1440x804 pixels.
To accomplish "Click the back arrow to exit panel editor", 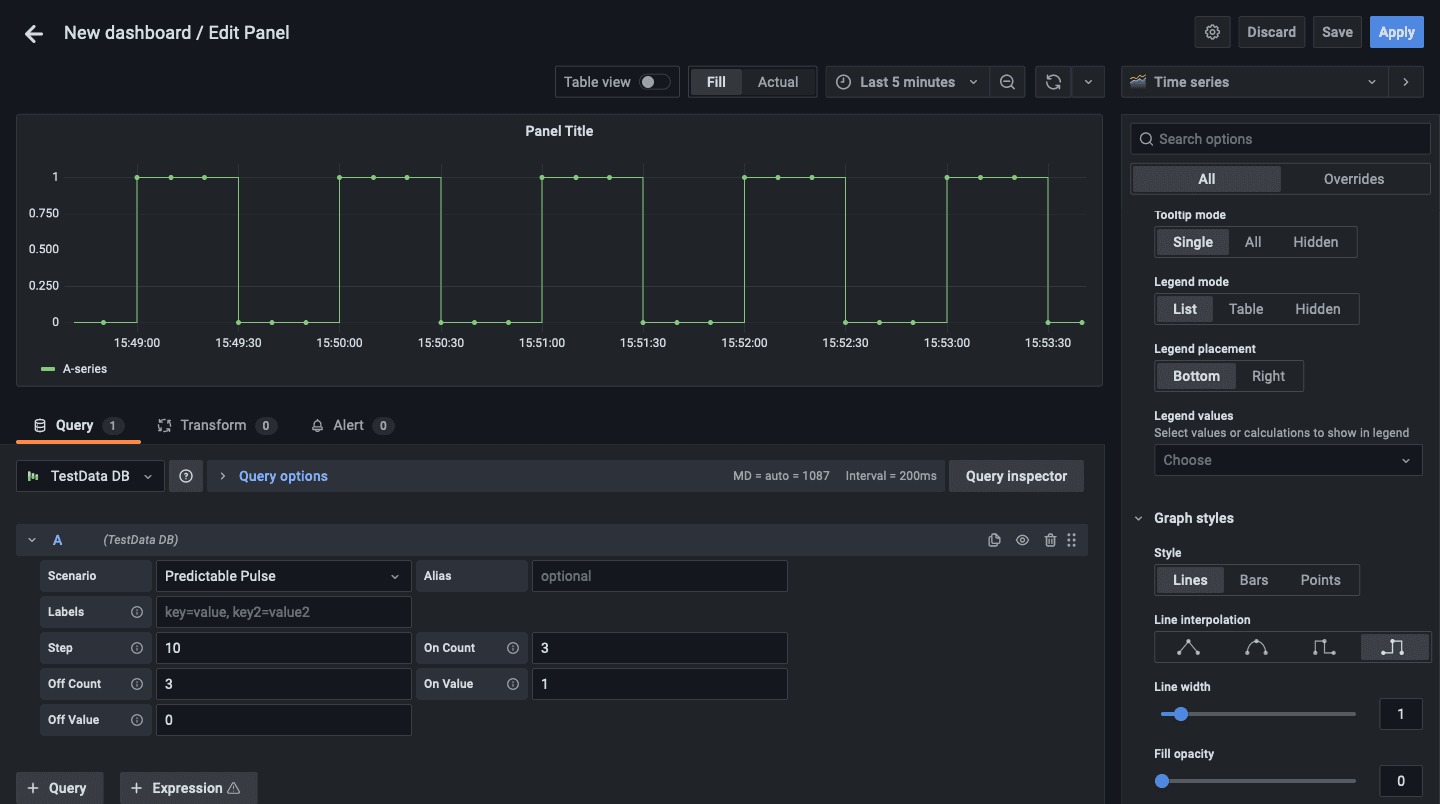I will click(34, 33).
